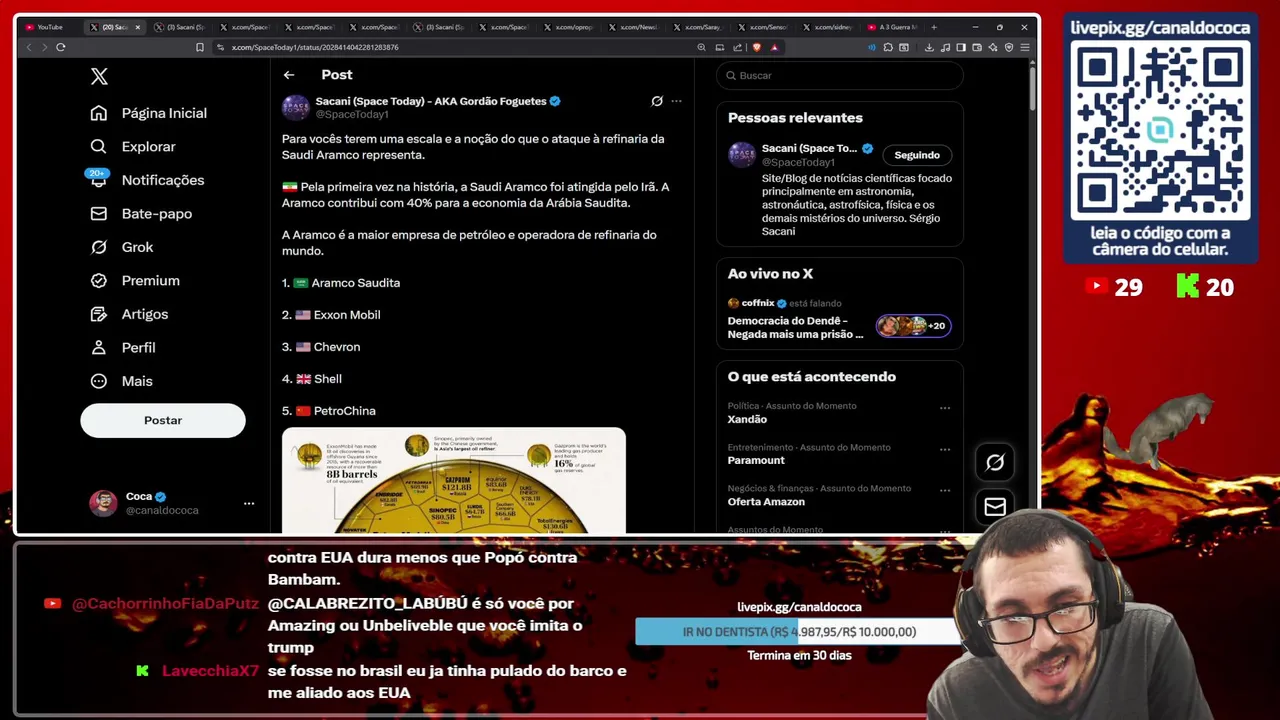Click the back arrow beside Post
Image resolution: width=1280 pixels, height=720 pixels.
pos(289,75)
